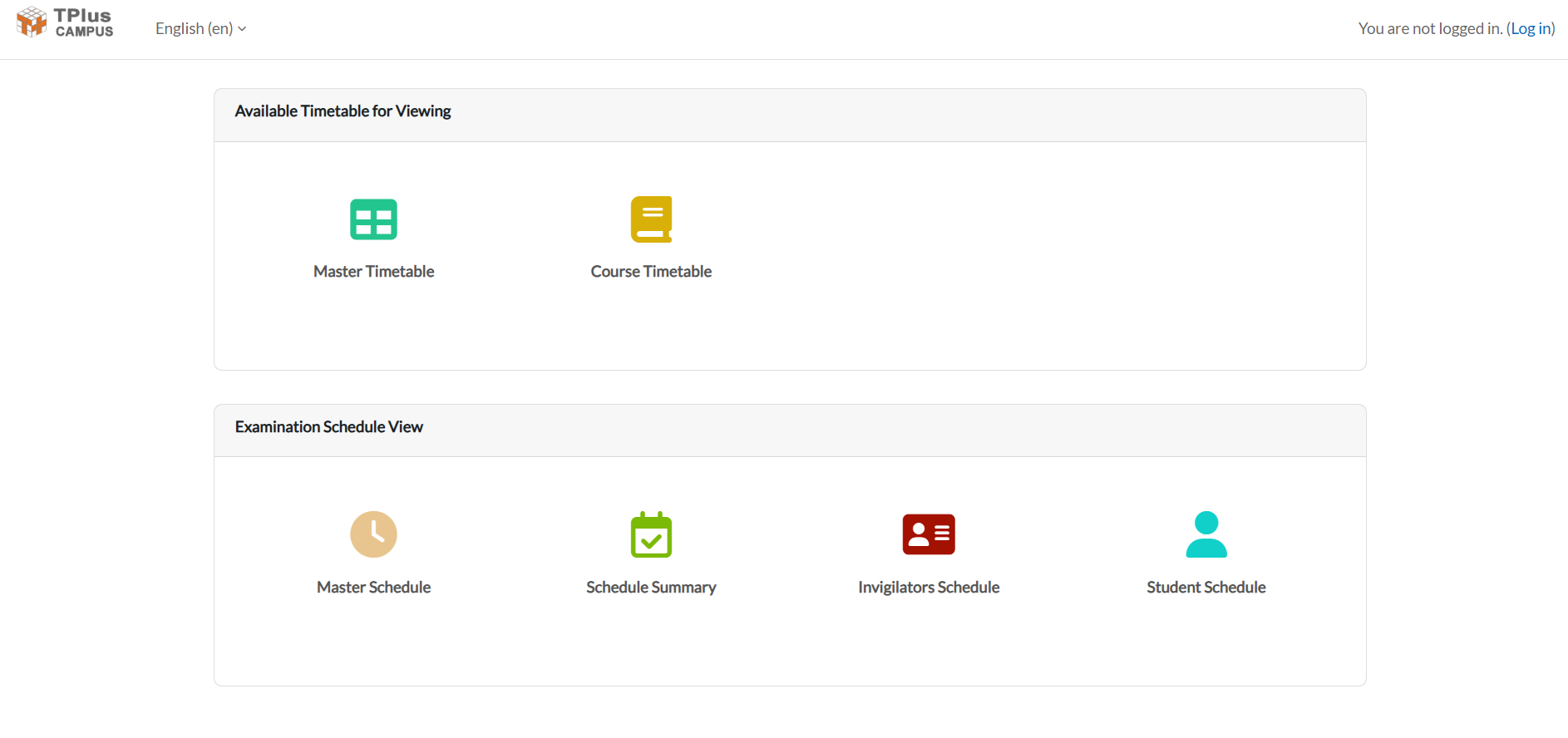Screen dimensions: 1568x738
Task: Open the English (en) language dropdown
Action: click(x=195, y=29)
